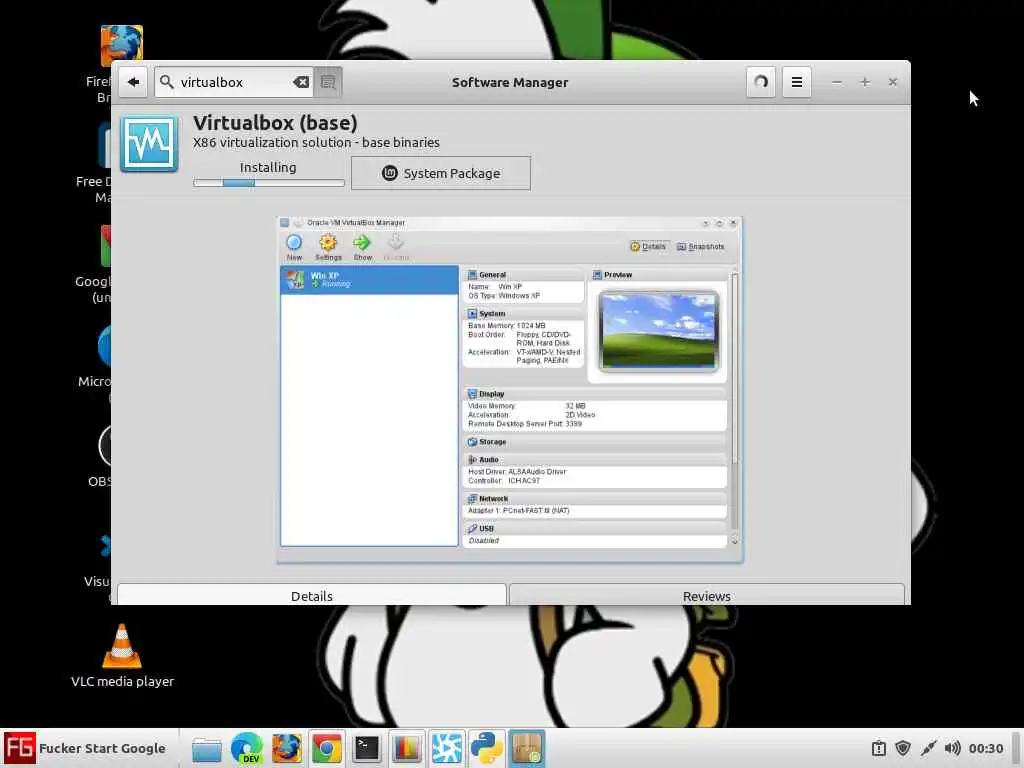Open the file manager in taskbar
The width and height of the screenshot is (1024, 768).
point(206,748)
